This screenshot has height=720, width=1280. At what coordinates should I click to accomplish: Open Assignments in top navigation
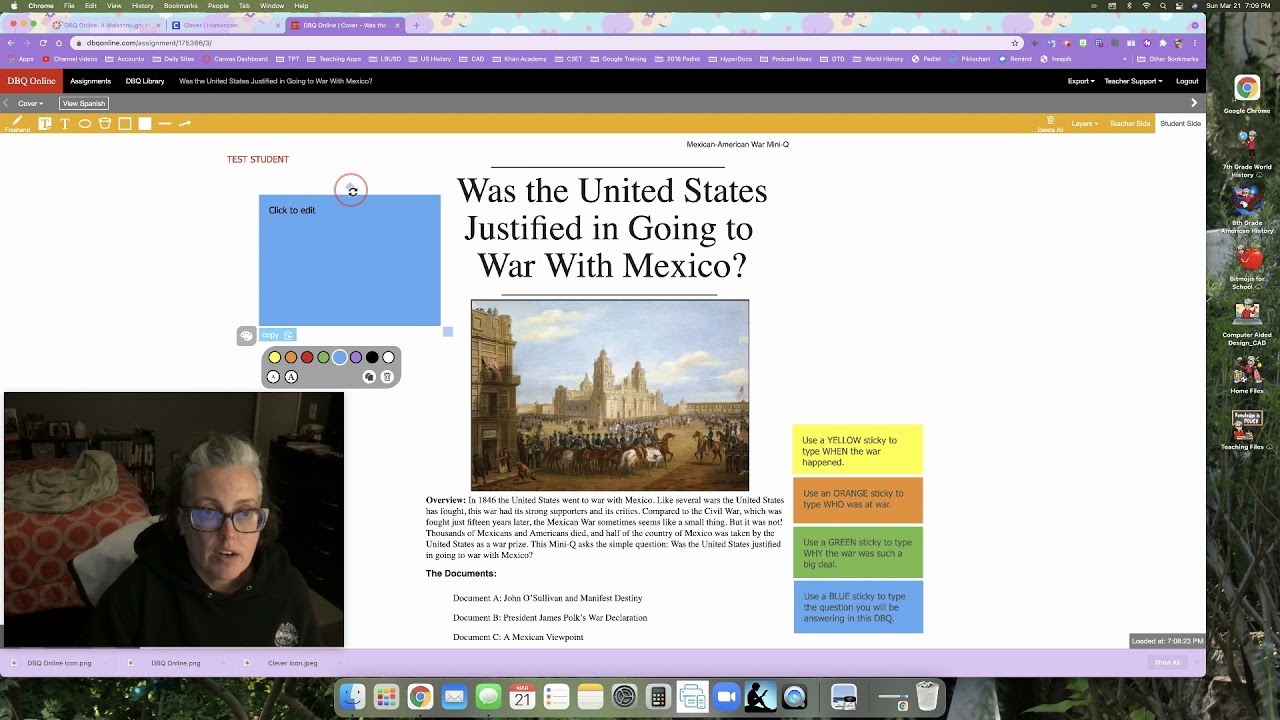tap(90, 81)
